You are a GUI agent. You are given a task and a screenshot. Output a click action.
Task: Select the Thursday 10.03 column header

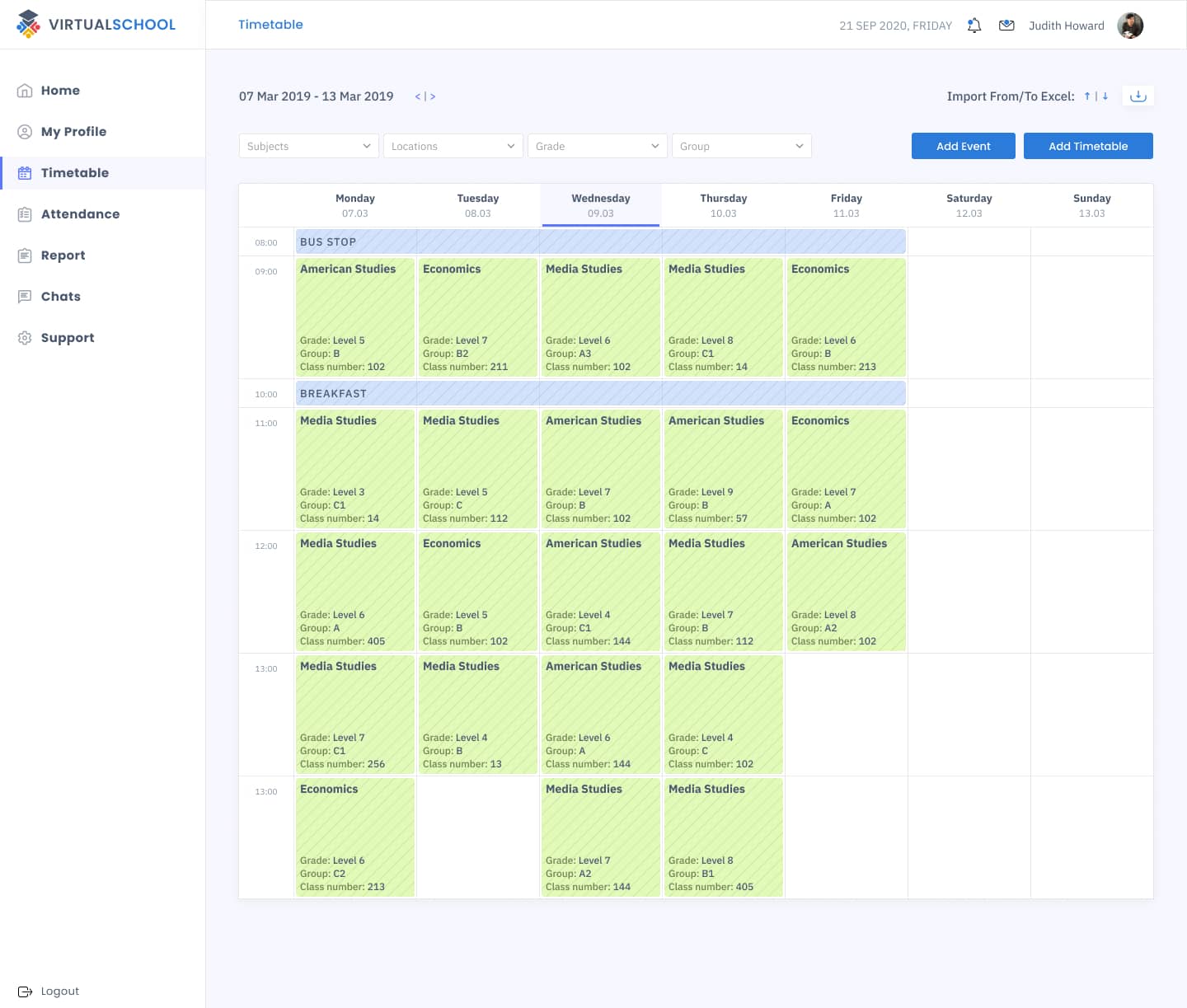pyautogui.click(x=724, y=205)
